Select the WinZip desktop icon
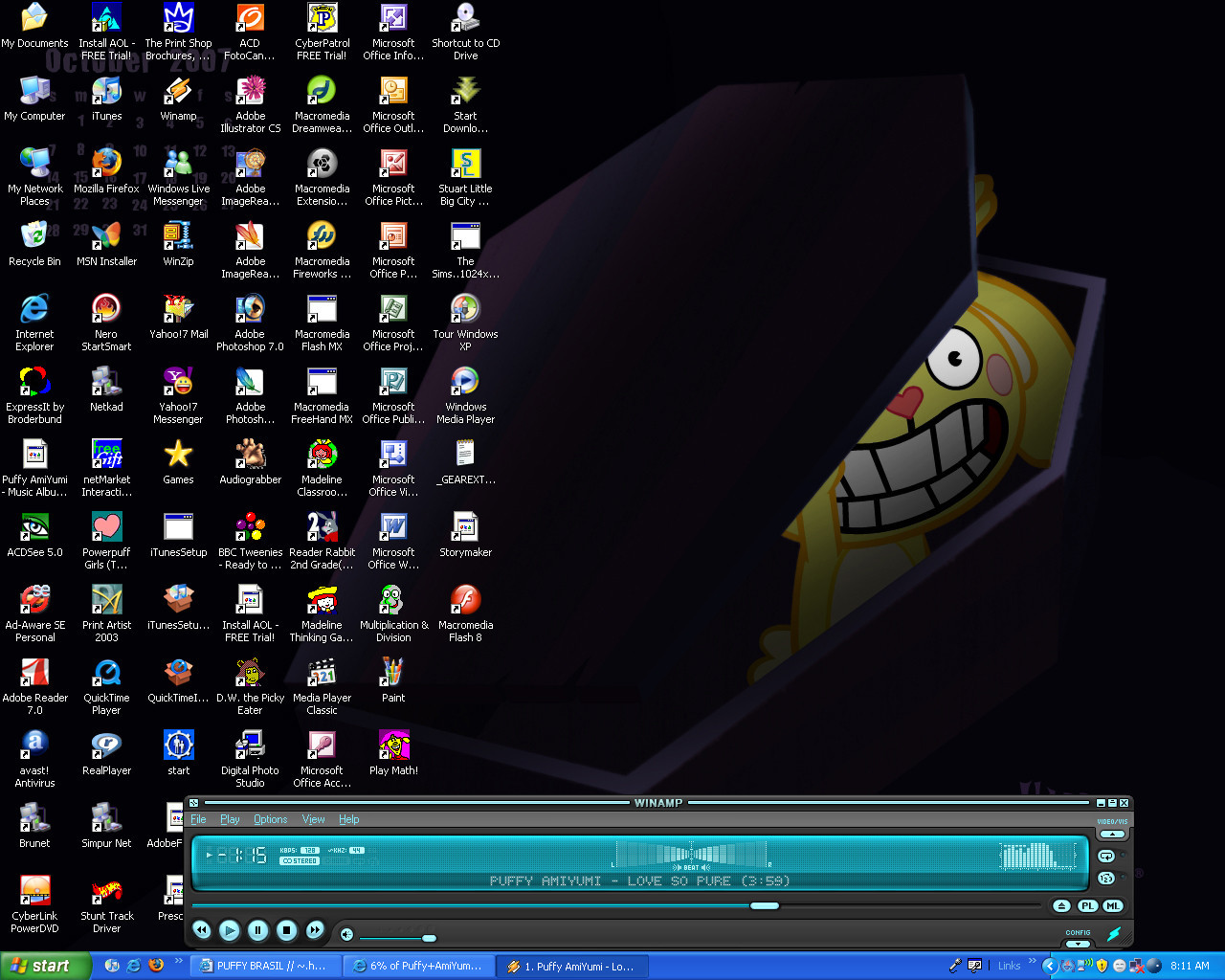This screenshot has width=1225, height=980. coord(178,244)
